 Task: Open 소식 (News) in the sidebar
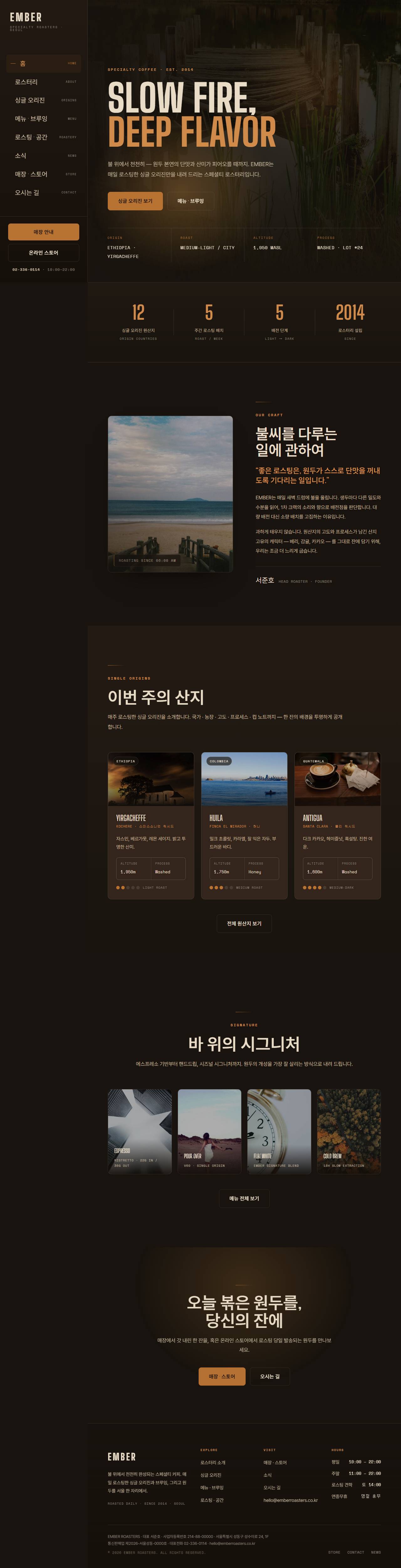43,156
